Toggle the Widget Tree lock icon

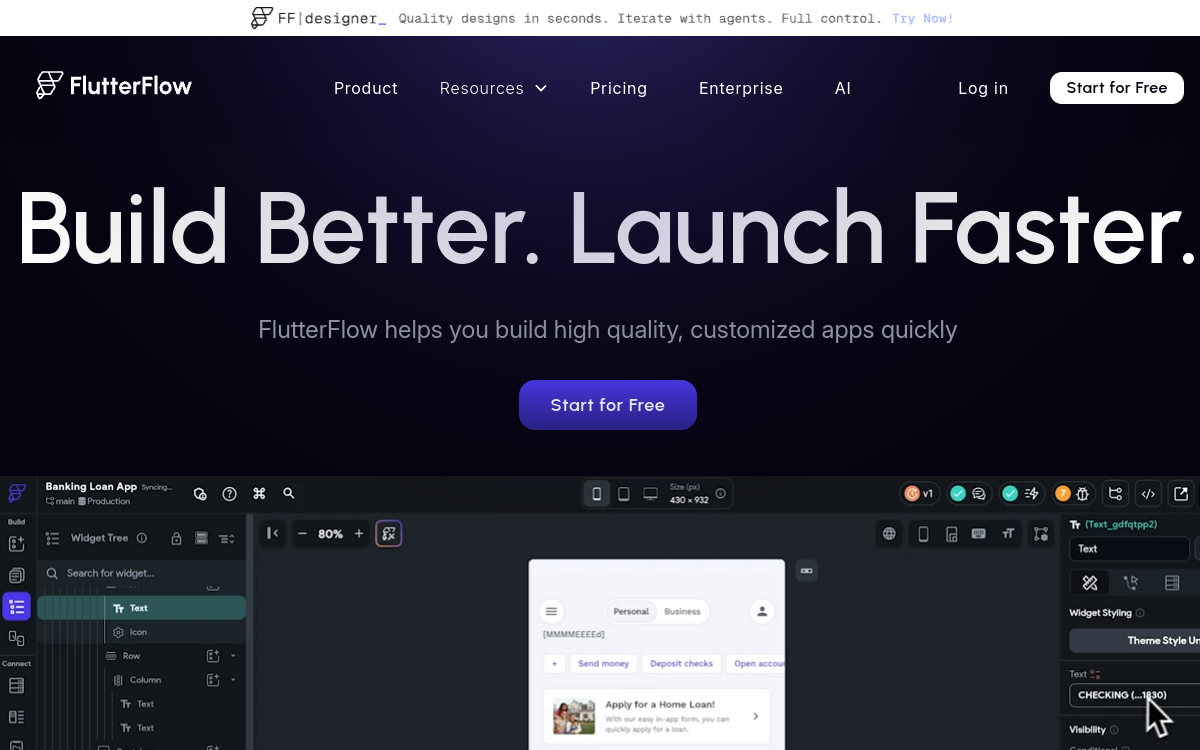[x=176, y=538]
